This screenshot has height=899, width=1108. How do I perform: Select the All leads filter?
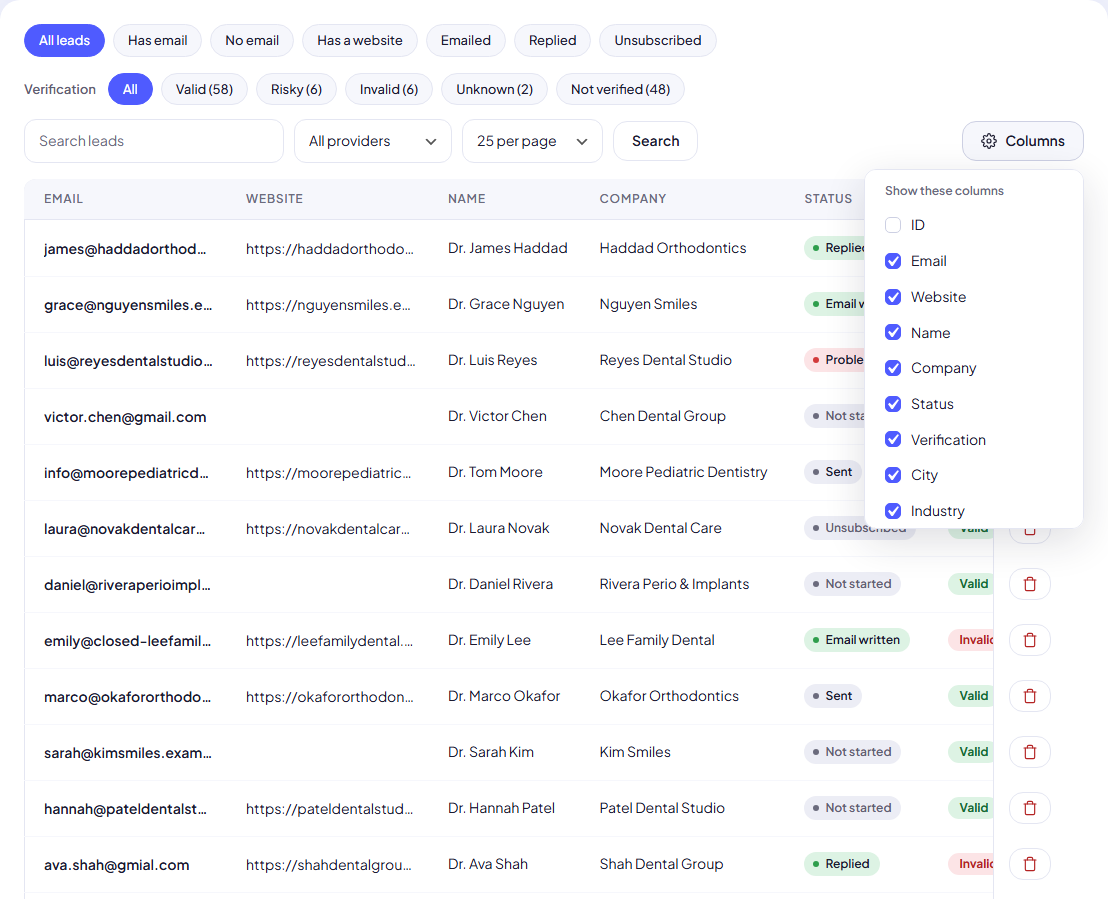[64, 40]
